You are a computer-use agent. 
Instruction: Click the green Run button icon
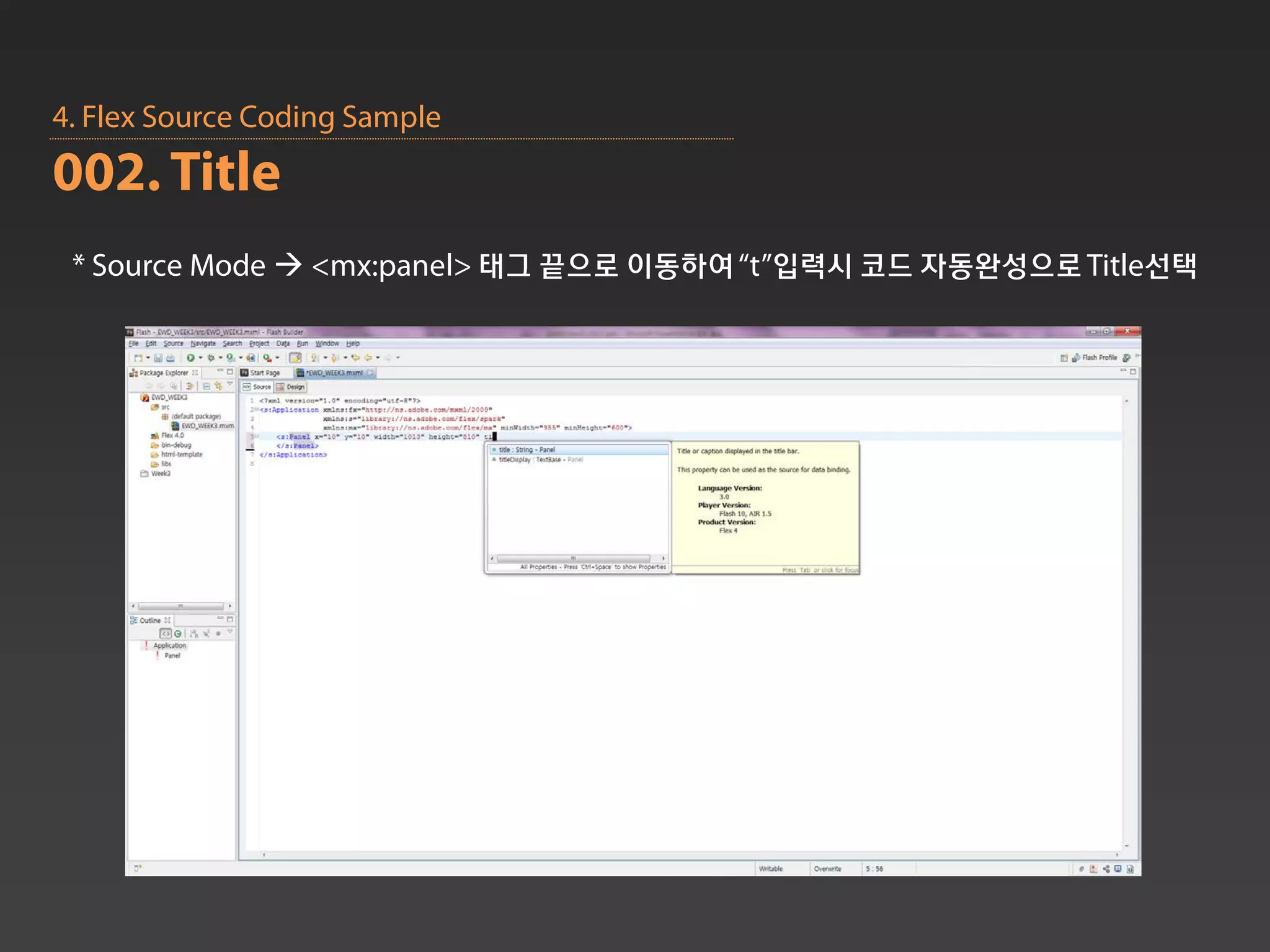pyautogui.click(x=190, y=358)
